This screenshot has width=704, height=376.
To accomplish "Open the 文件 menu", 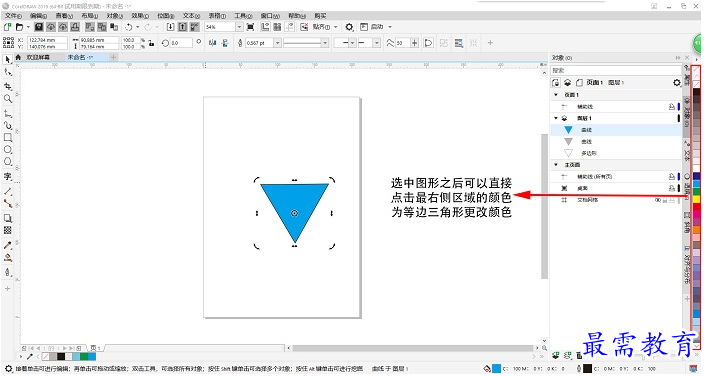I will click(13, 16).
